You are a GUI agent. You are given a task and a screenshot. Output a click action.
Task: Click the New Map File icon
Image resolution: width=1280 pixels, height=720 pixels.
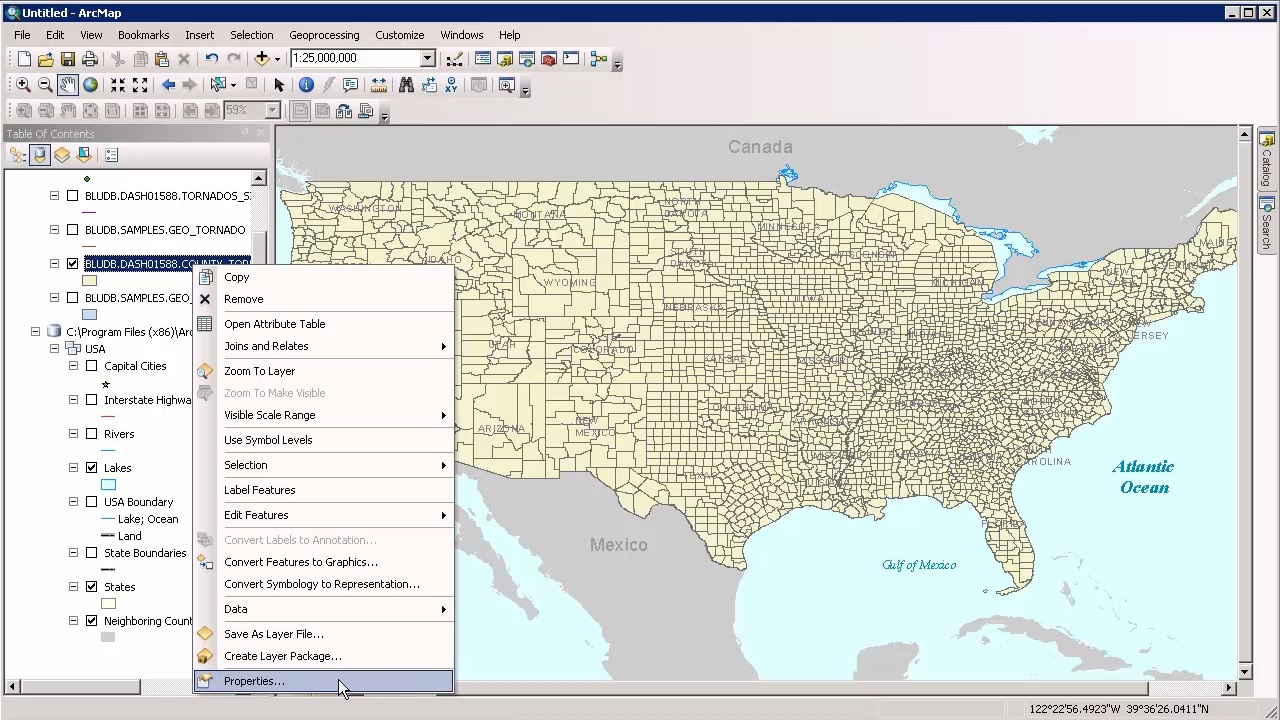pos(24,59)
